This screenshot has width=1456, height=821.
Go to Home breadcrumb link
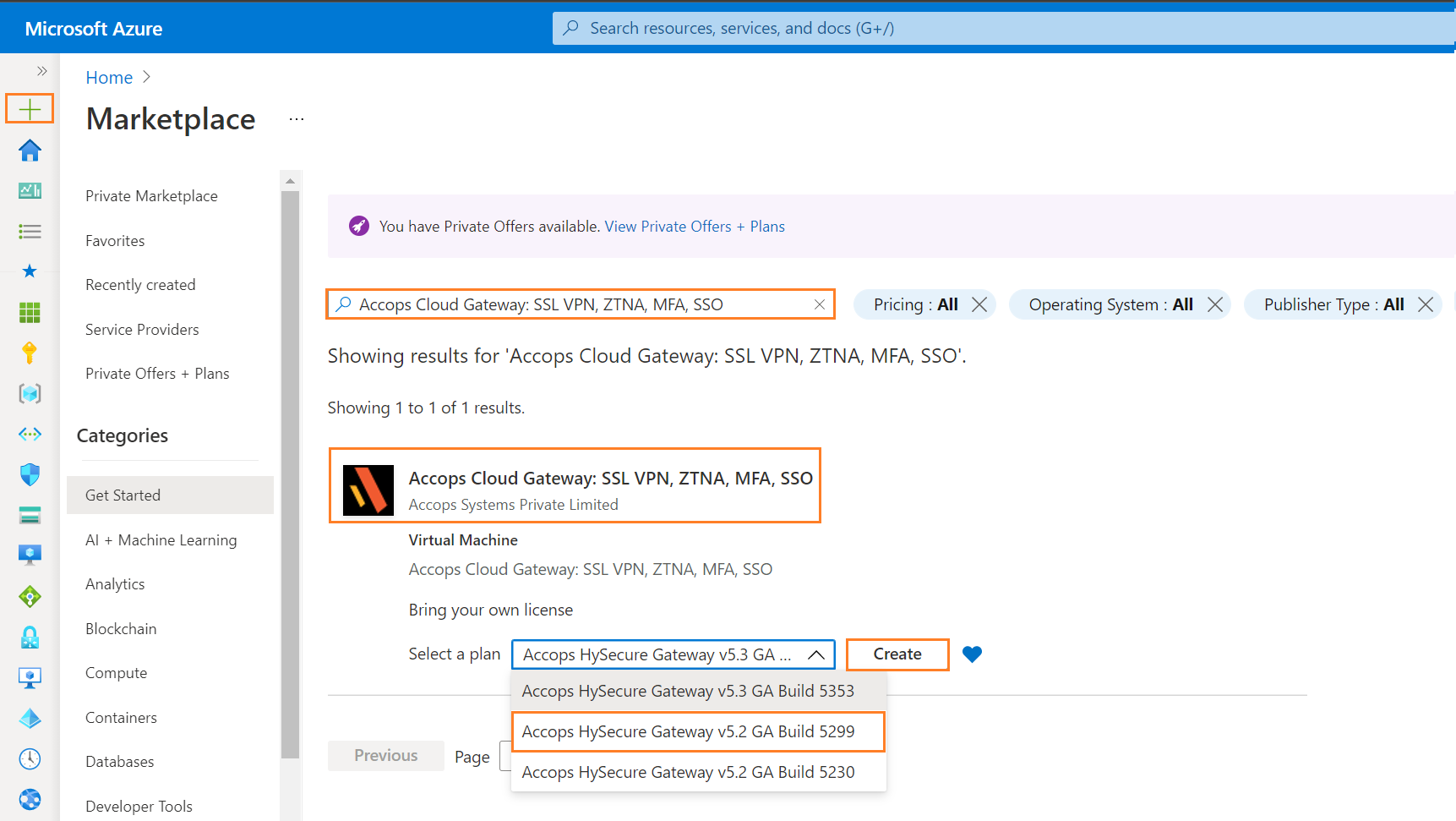tap(109, 78)
